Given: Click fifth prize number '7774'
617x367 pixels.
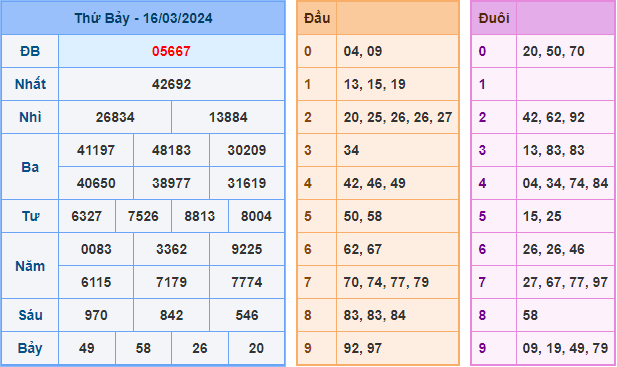Looking at the screenshot, I should tap(247, 282).
